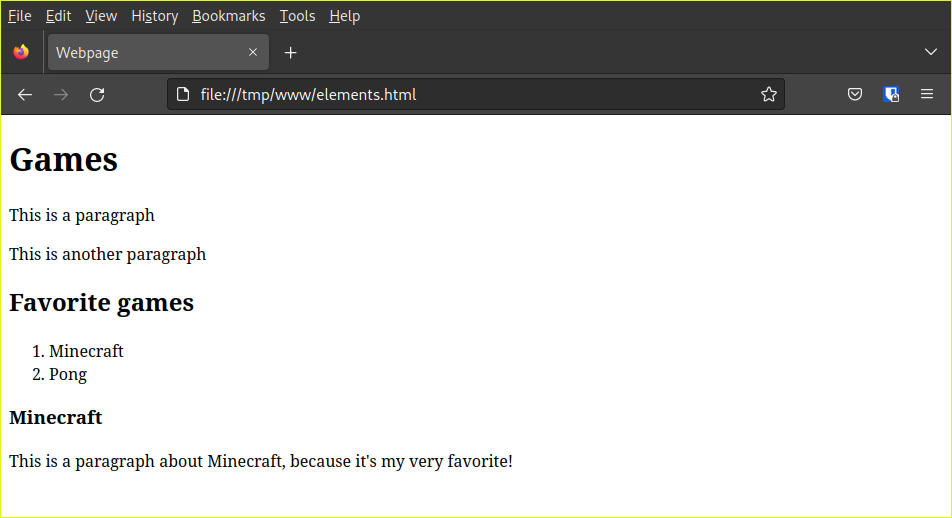Click the page icon in address bar

(183, 94)
